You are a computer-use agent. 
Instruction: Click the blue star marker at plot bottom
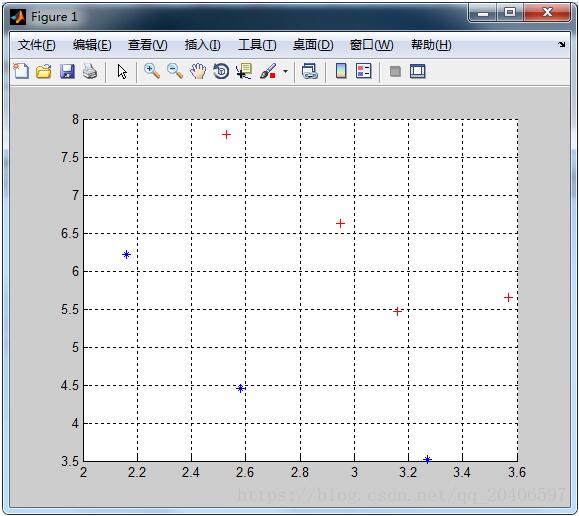pos(427,459)
